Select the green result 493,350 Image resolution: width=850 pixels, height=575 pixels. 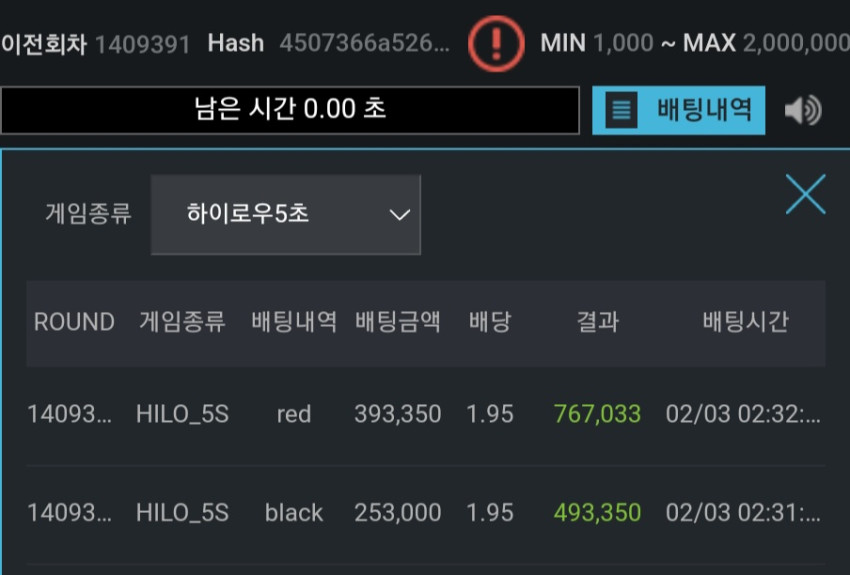pyautogui.click(x=597, y=513)
